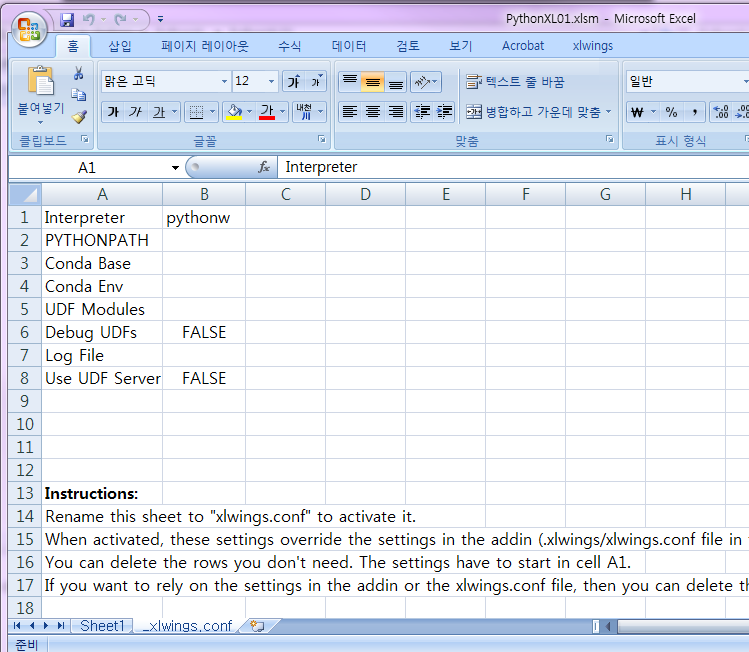Align text right
The height and width of the screenshot is (652, 749).
[x=396, y=112]
